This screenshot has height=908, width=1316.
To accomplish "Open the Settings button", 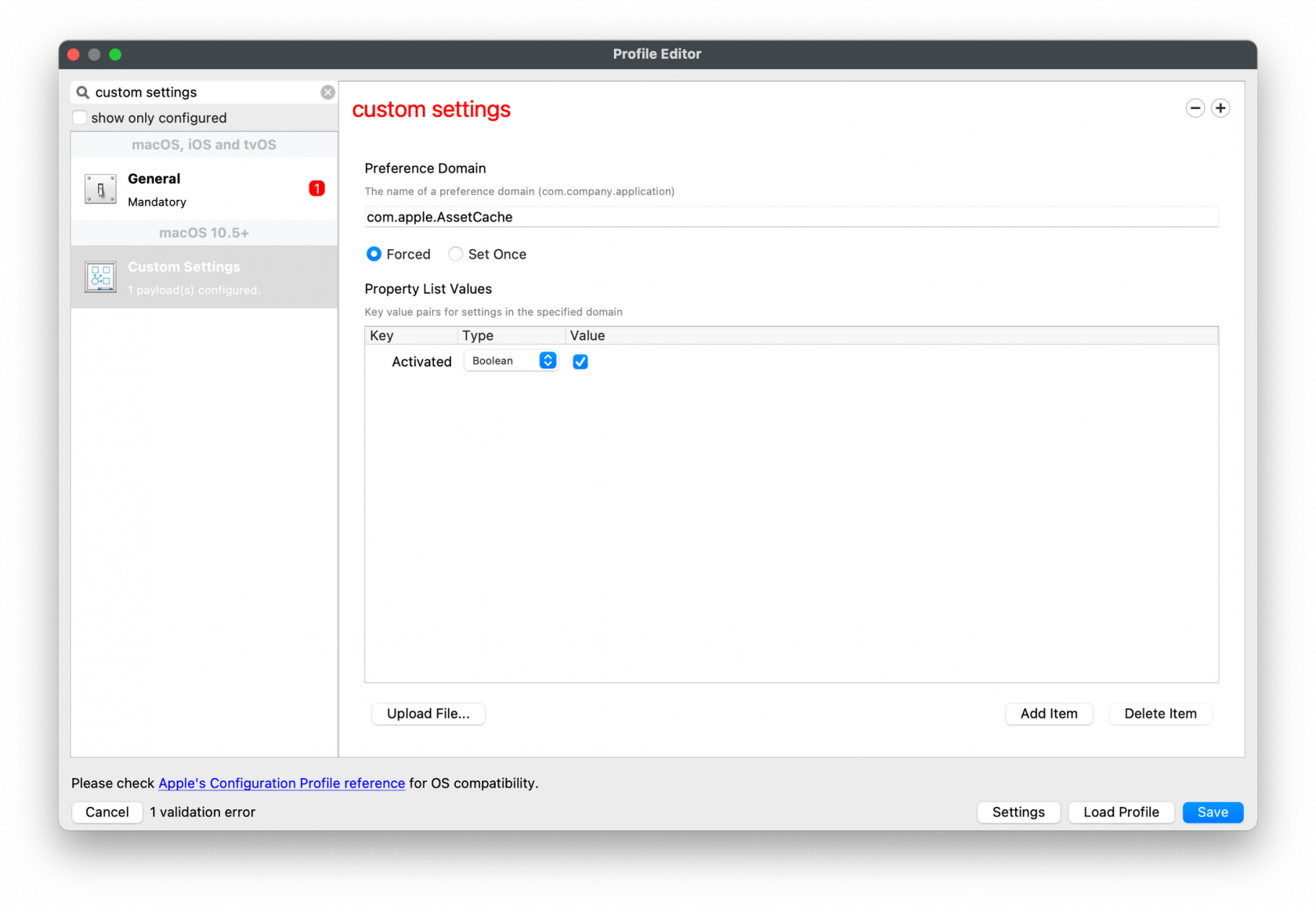I will (x=1018, y=812).
